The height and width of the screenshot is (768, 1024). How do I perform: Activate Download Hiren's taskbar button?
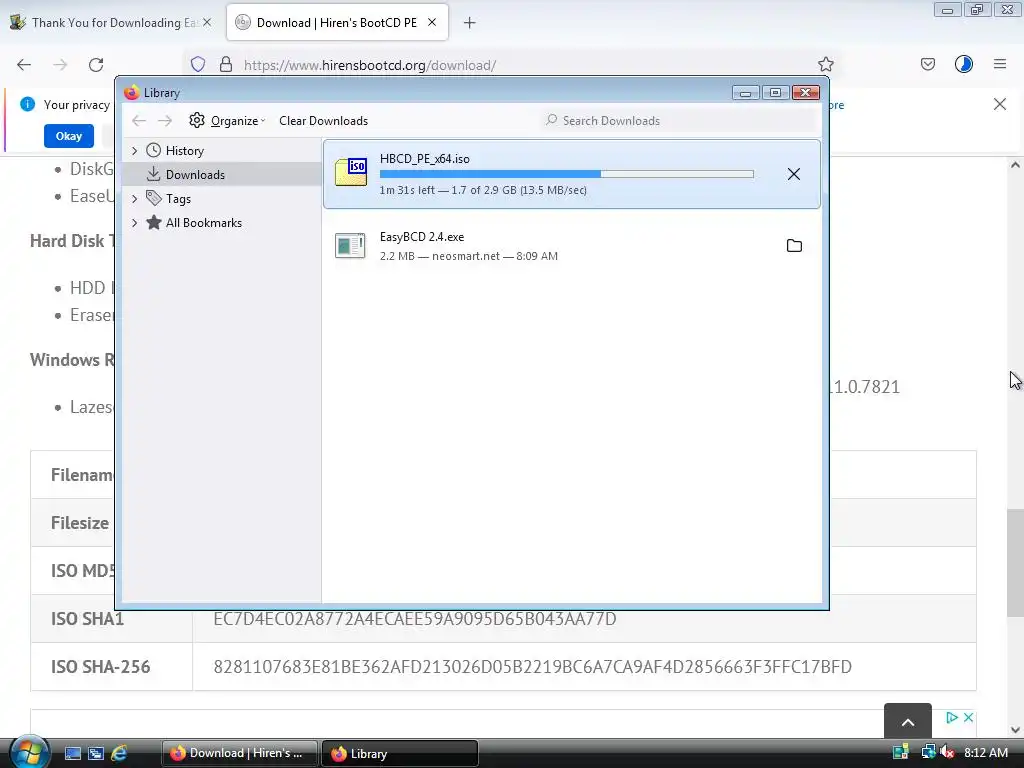(x=239, y=753)
